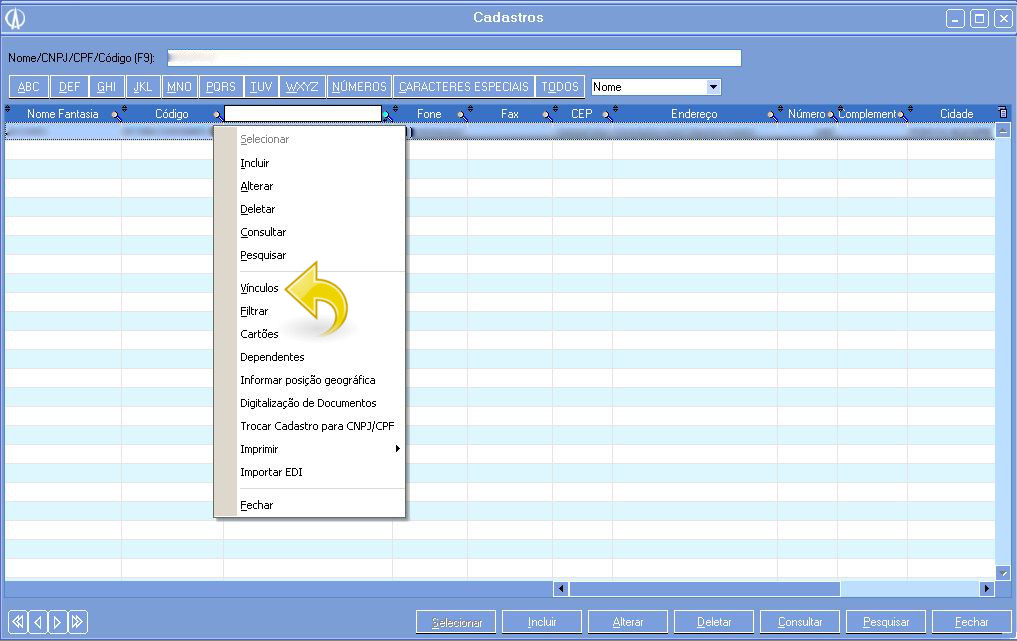Jump to the last record
Image resolution: width=1017 pixels, height=641 pixels.
coord(77,622)
